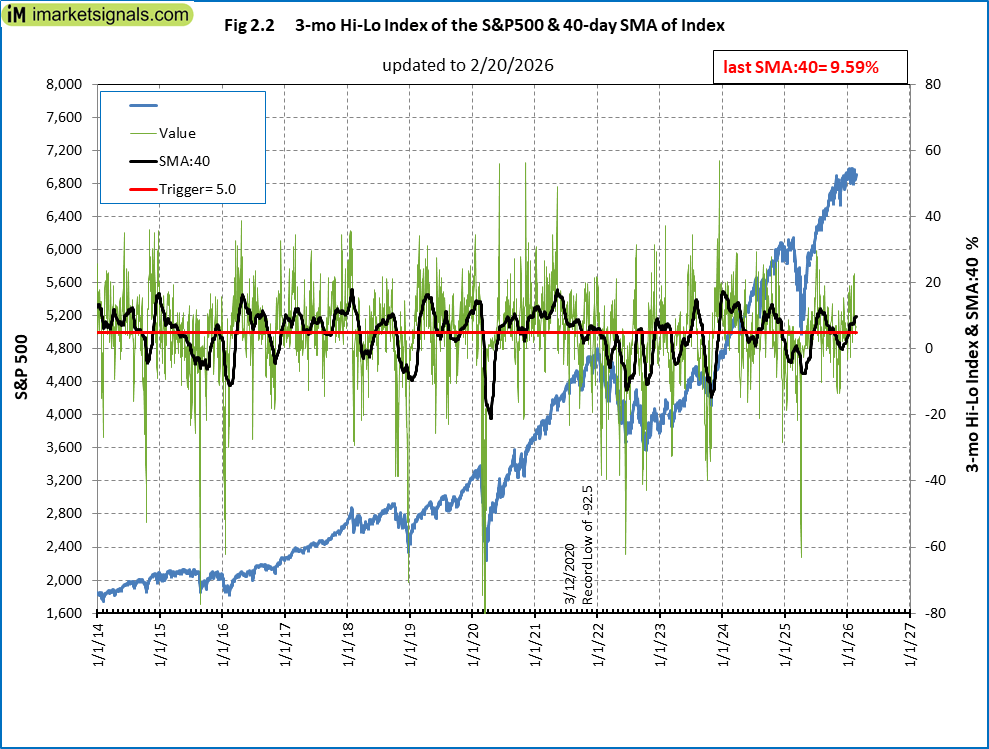Open the imarketsignals.com site link
The height and width of the screenshot is (749, 989).
[108, 16]
